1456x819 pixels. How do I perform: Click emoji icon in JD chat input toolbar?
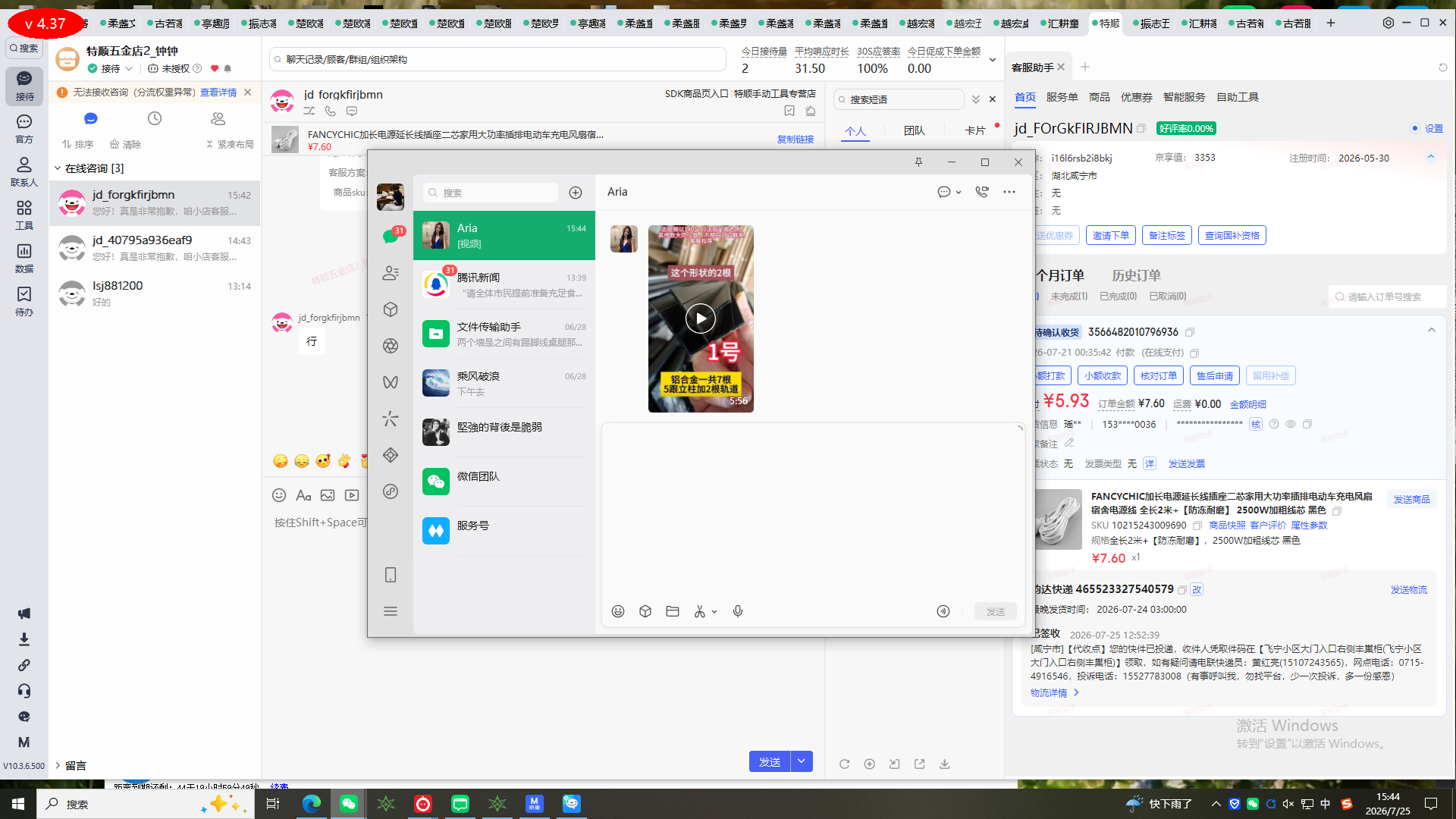coord(279,495)
